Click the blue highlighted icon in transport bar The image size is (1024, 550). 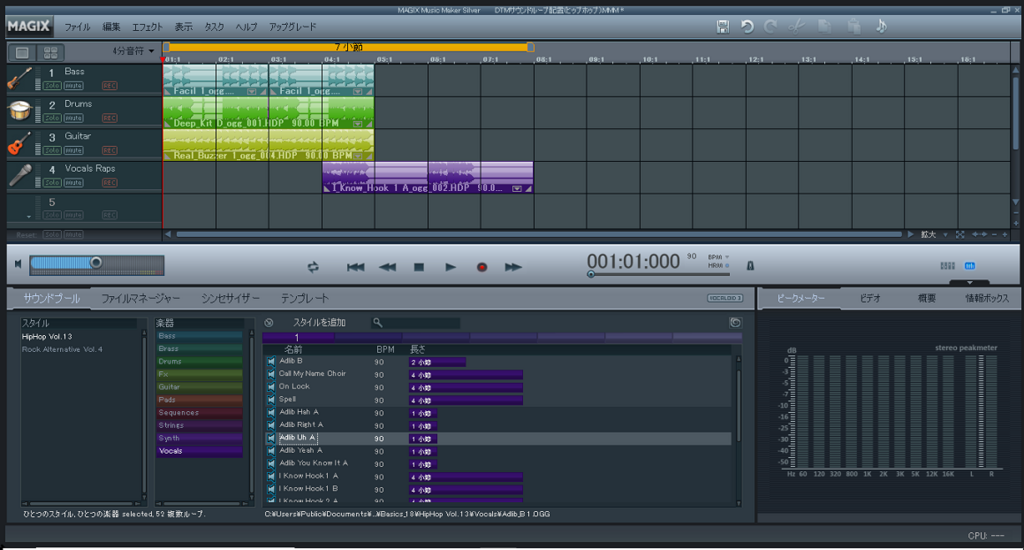click(970, 266)
